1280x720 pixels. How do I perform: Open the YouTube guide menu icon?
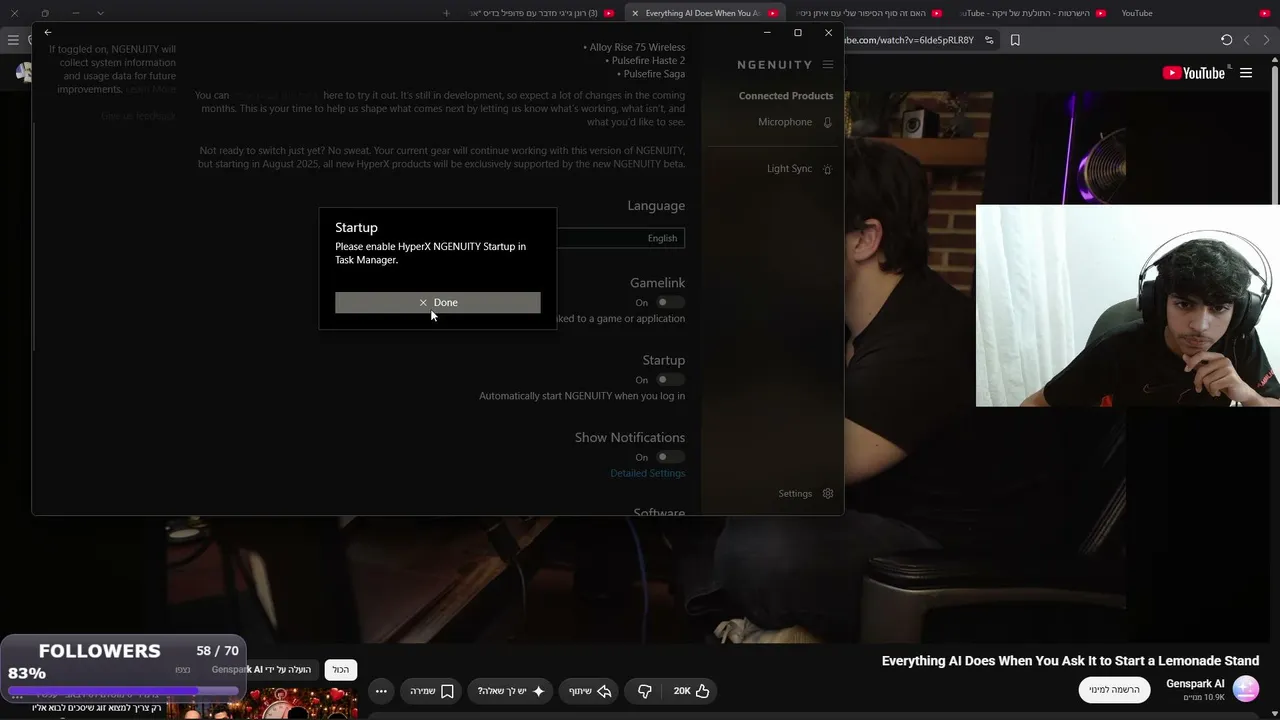1246,73
